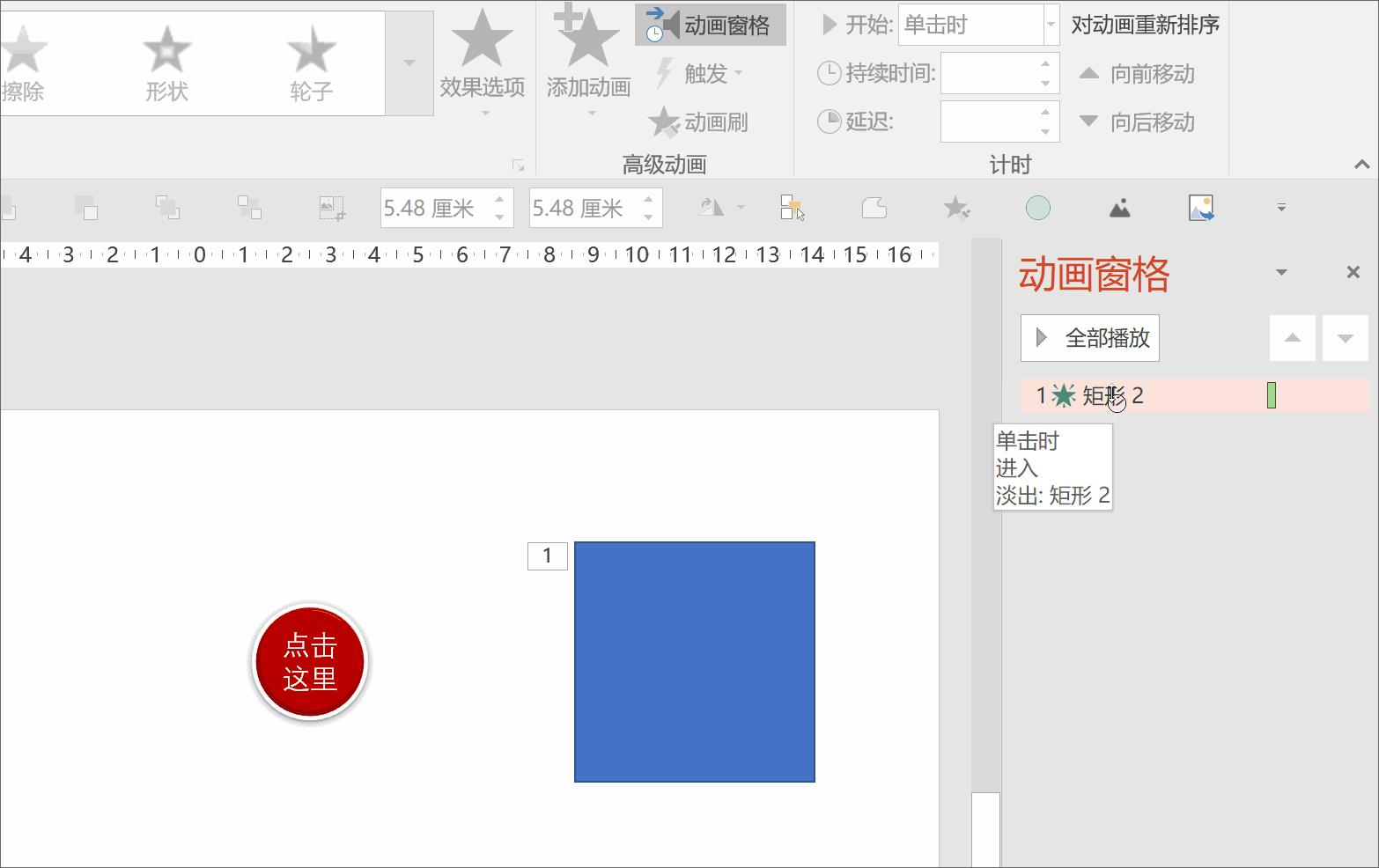Open 效果选项 (Effect Options)

(483, 62)
